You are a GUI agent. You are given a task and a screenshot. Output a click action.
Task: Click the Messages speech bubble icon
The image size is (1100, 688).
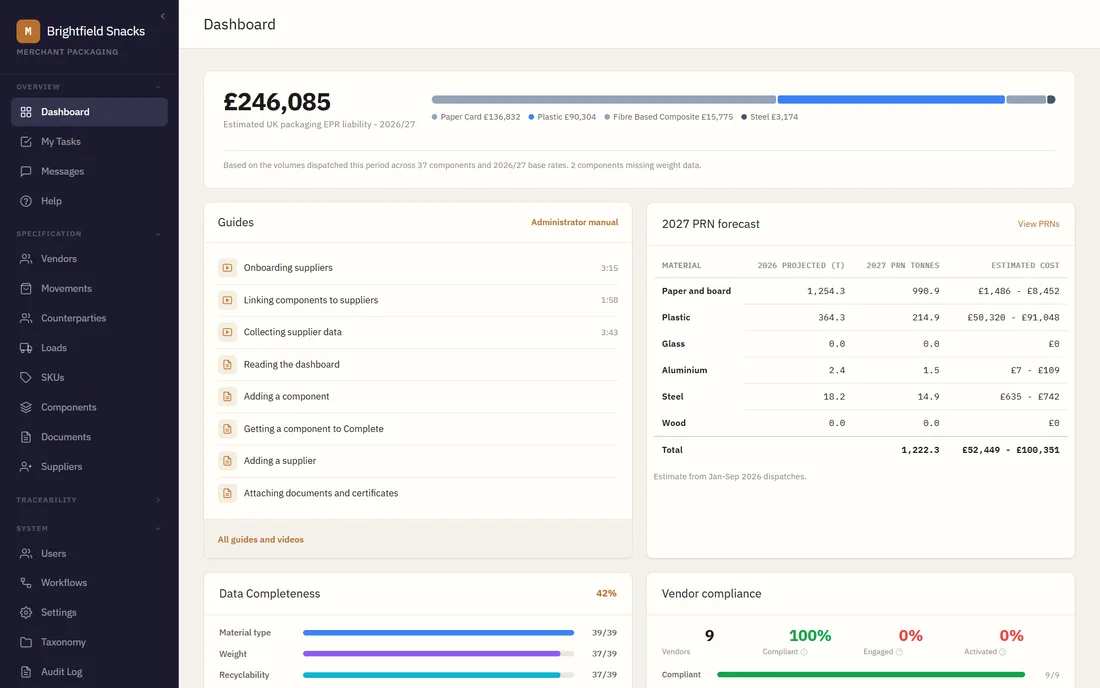[x=26, y=171]
